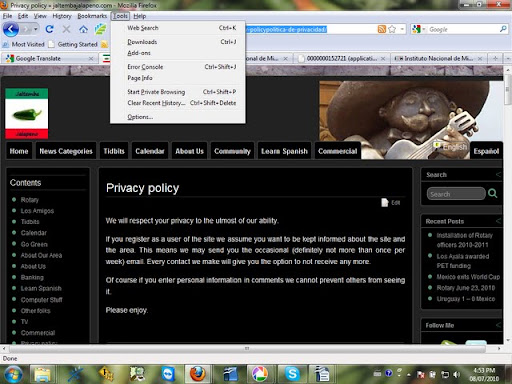Click the browser Back arrow button
This screenshot has height=384, width=512.
pyautogui.click(x=11, y=29)
